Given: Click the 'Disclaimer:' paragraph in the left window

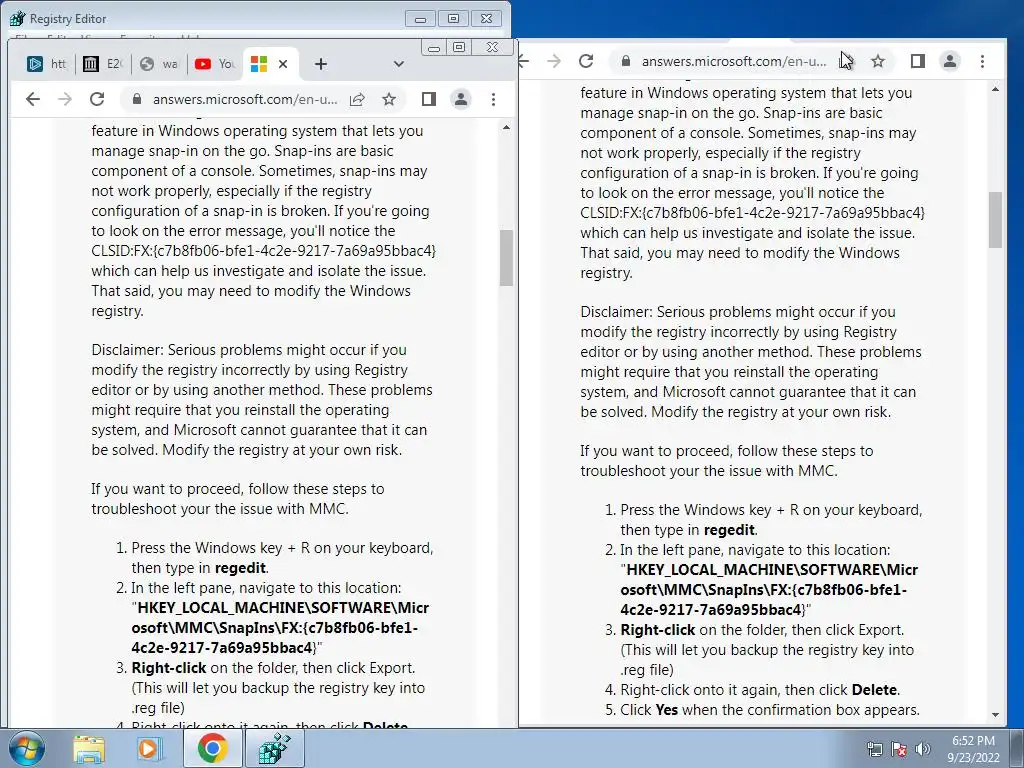Looking at the screenshot, I should [262, 400].
